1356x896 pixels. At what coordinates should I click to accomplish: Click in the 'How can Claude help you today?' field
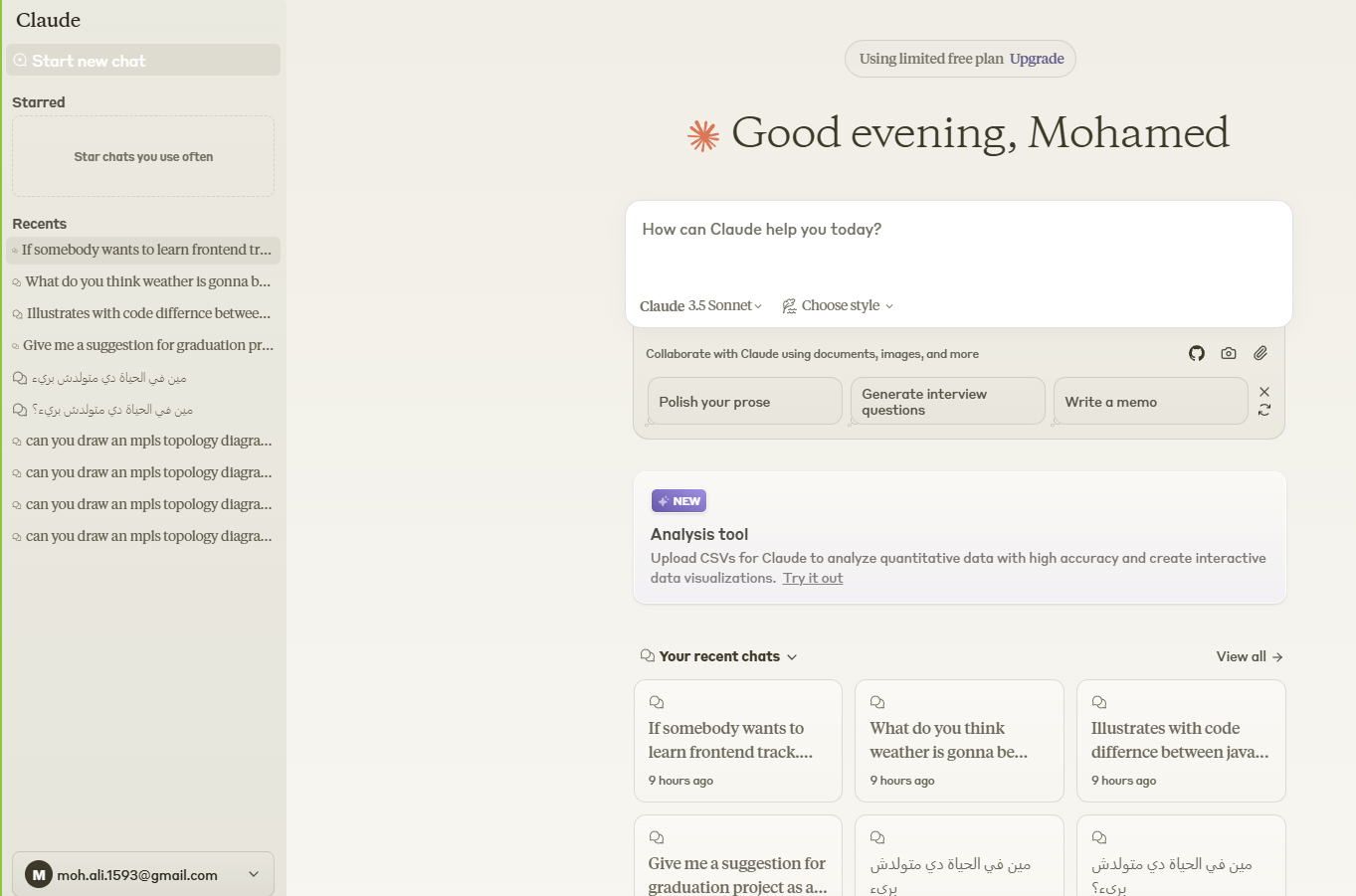coord(959,230)
